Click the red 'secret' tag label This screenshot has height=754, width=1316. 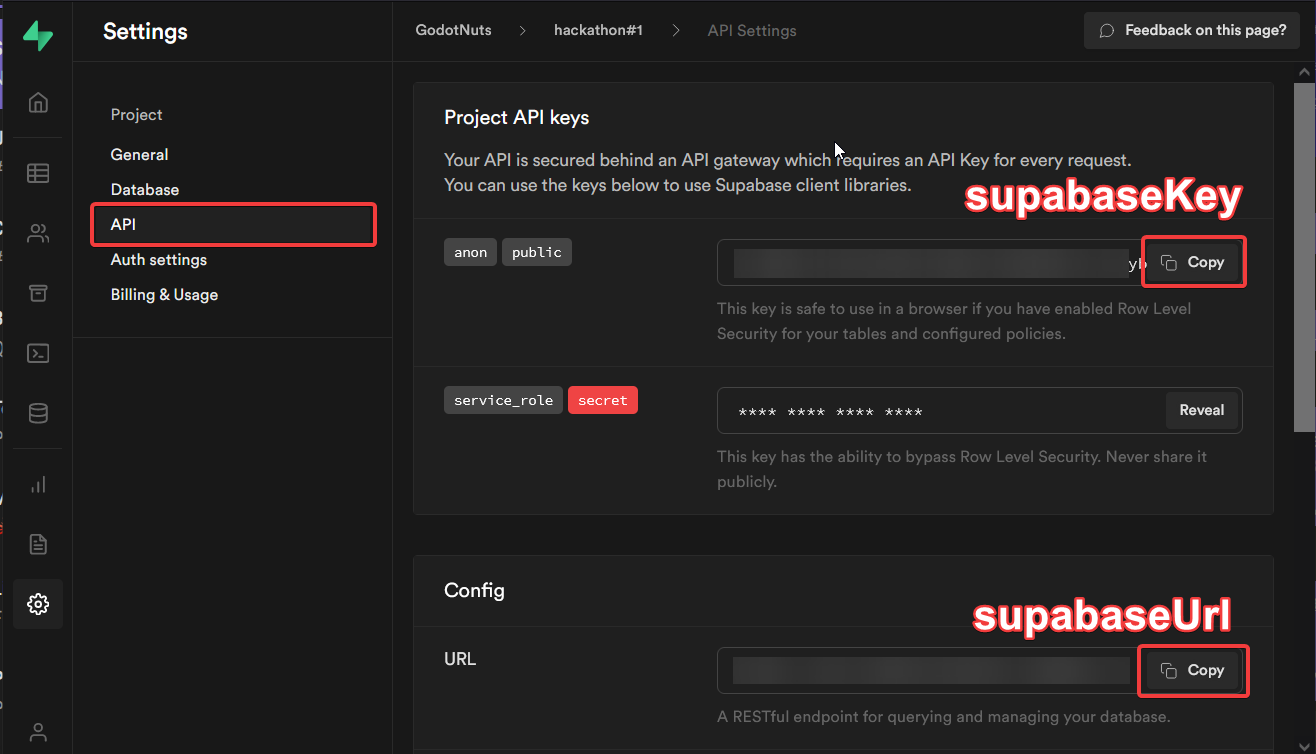[x=603, y=400]
